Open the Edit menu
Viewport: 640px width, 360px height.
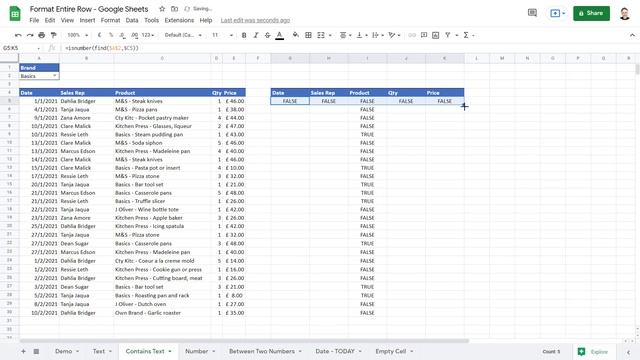click(50, 20)
